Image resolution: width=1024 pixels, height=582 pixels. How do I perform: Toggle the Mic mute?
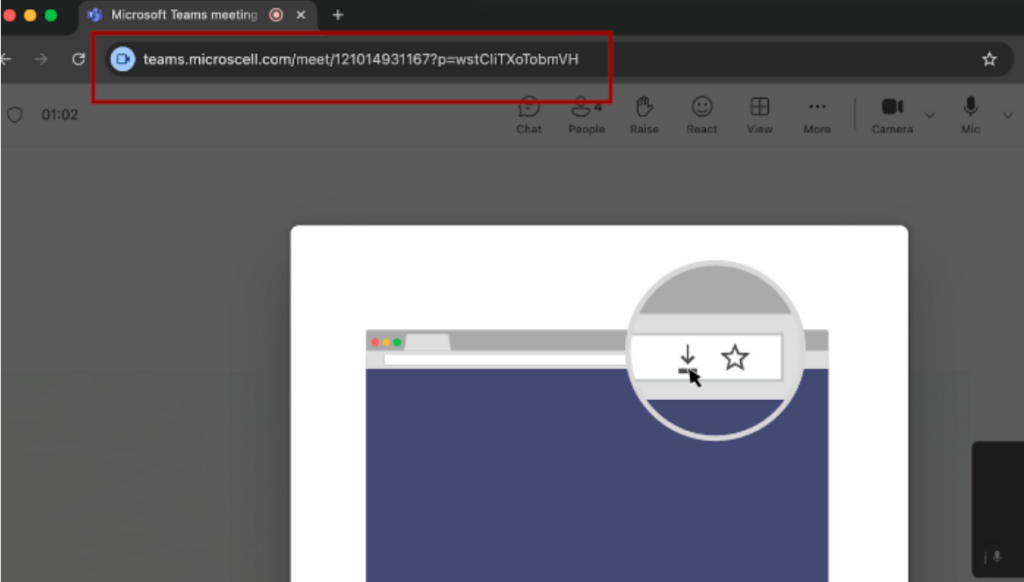pyautogui.click(x=970, y=116)
